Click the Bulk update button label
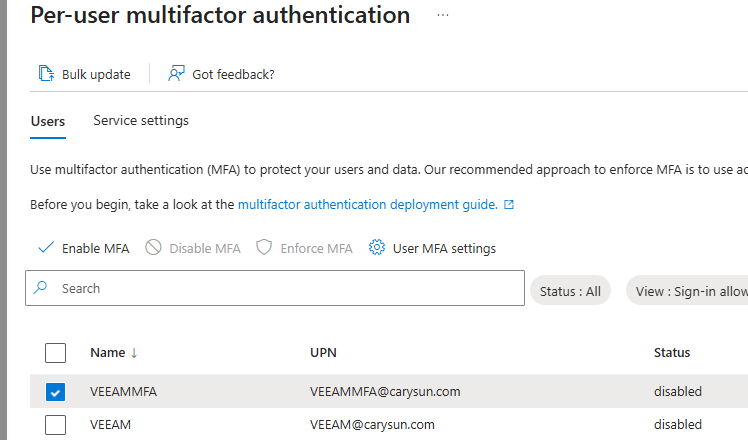Viewport: 748px width, 440px height. [x=96, y=74]
